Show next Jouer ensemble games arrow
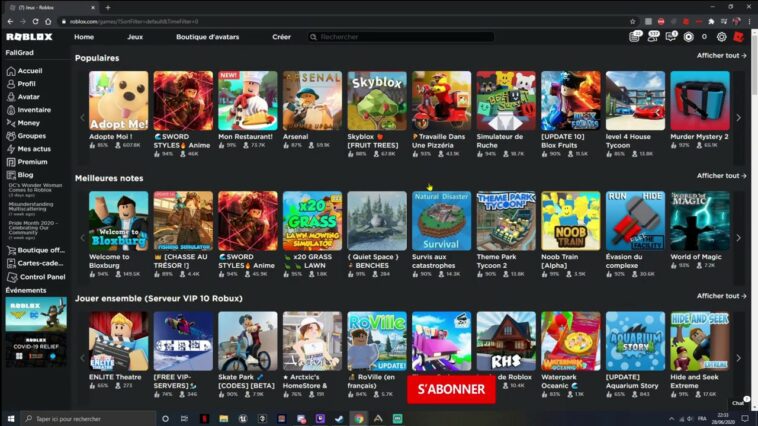The image size is (758, 426). [x=738, y=358]
